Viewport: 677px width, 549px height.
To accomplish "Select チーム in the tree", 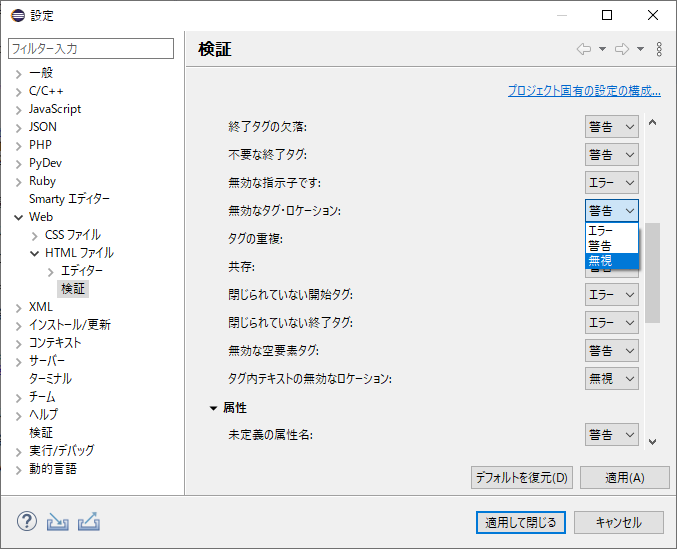I will coord(42,397).
